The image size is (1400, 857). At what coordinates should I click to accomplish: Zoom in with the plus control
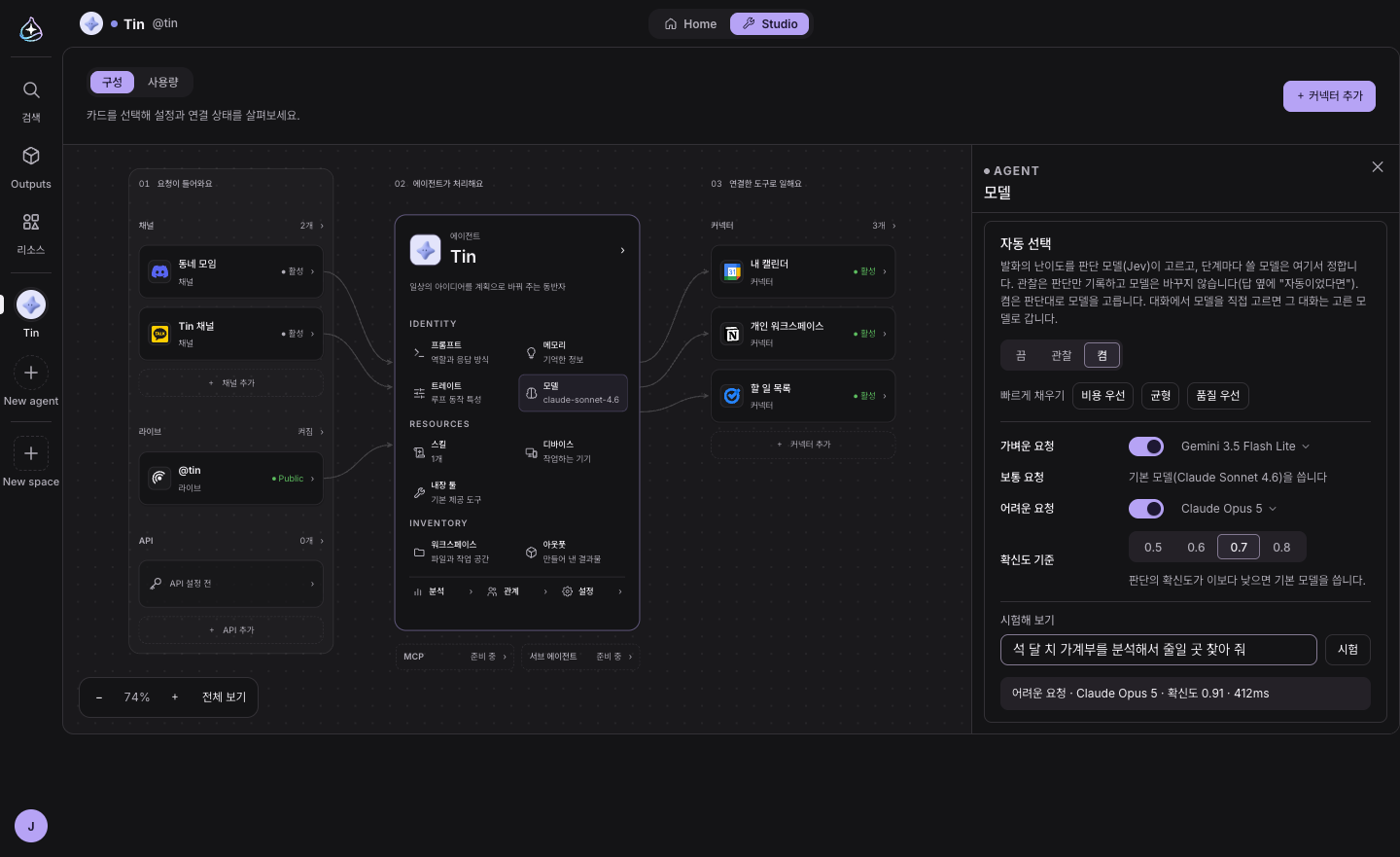coord(175,697)
